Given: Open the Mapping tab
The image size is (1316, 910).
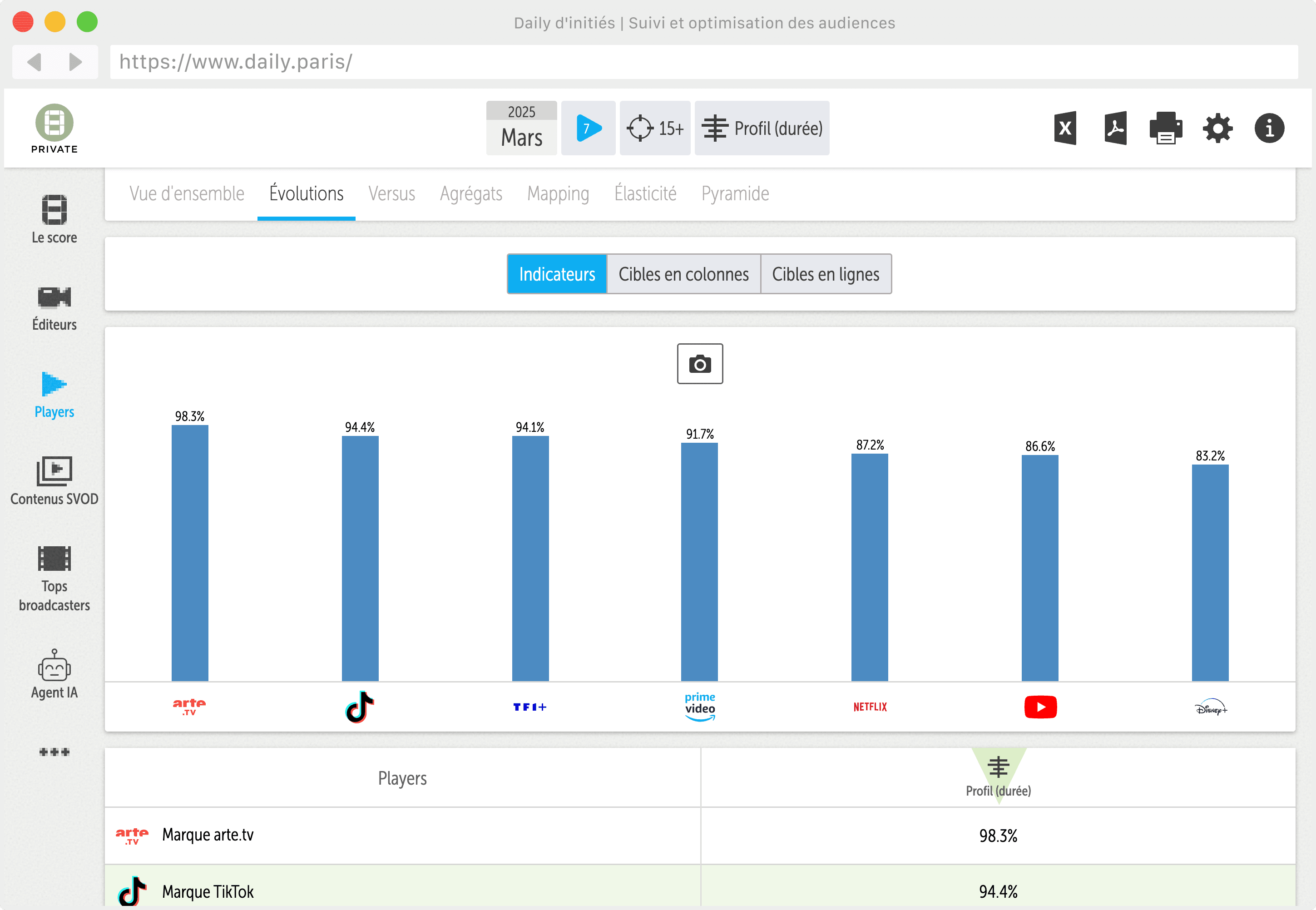Looking at the screenshot, I should pyautogui.click(x=558, y=194).
